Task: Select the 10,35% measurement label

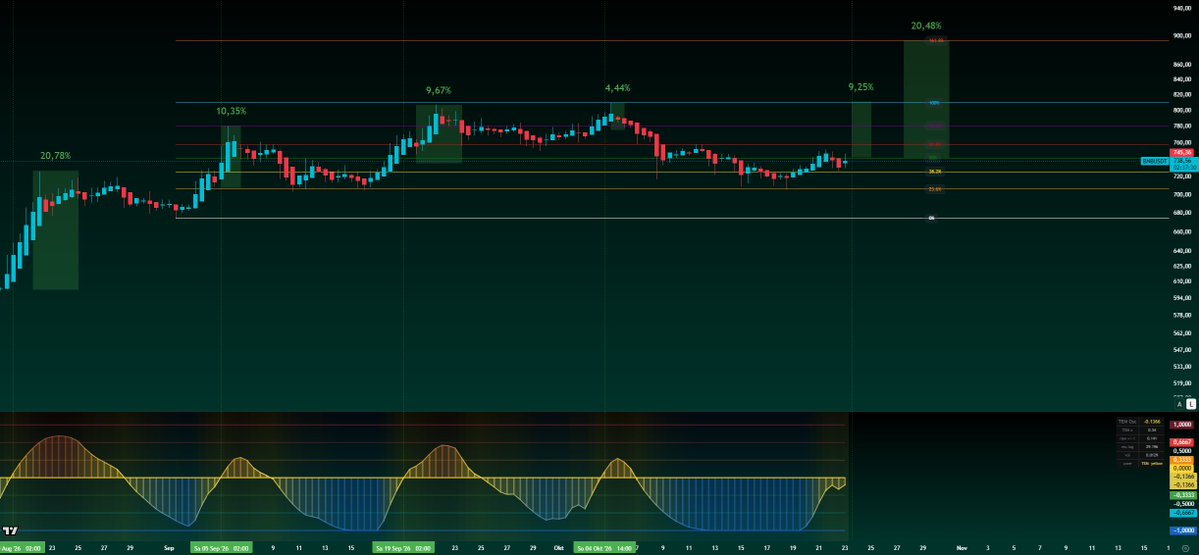Action: pos(231,112)
